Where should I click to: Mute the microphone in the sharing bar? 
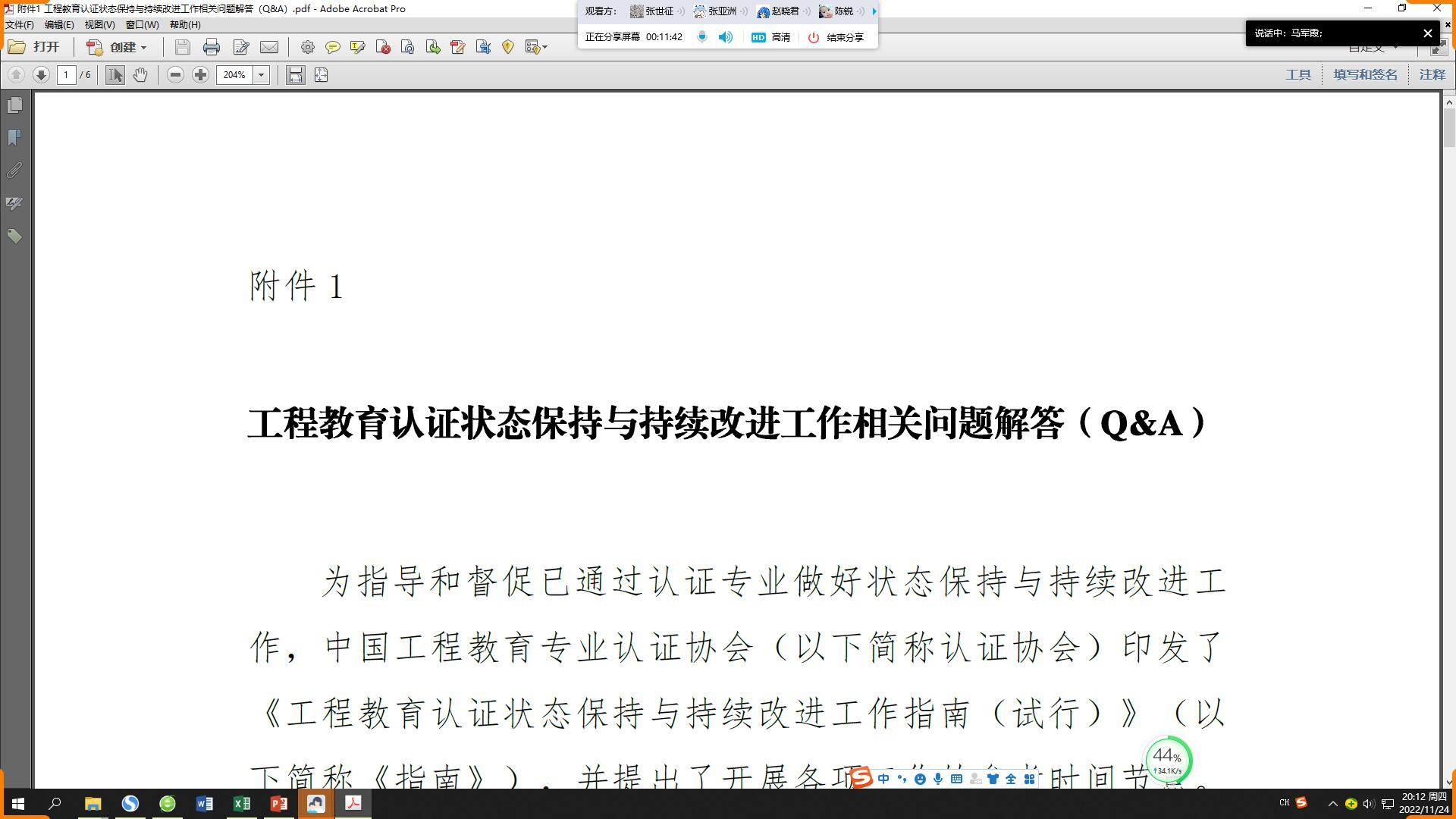(x=701, y=36)
